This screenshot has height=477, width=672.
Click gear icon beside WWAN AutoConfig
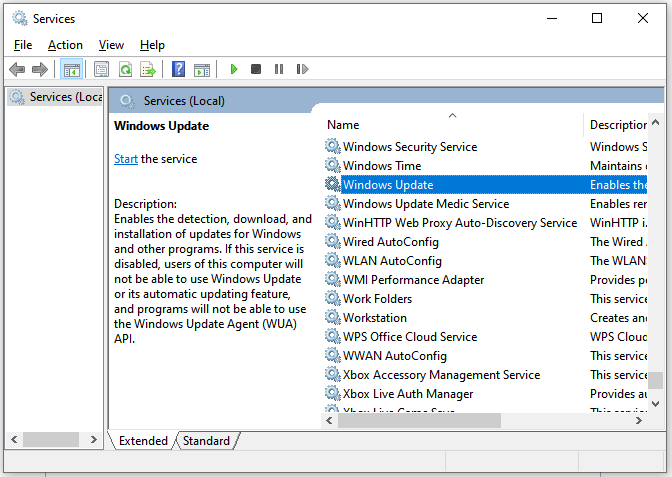[332, 355]
